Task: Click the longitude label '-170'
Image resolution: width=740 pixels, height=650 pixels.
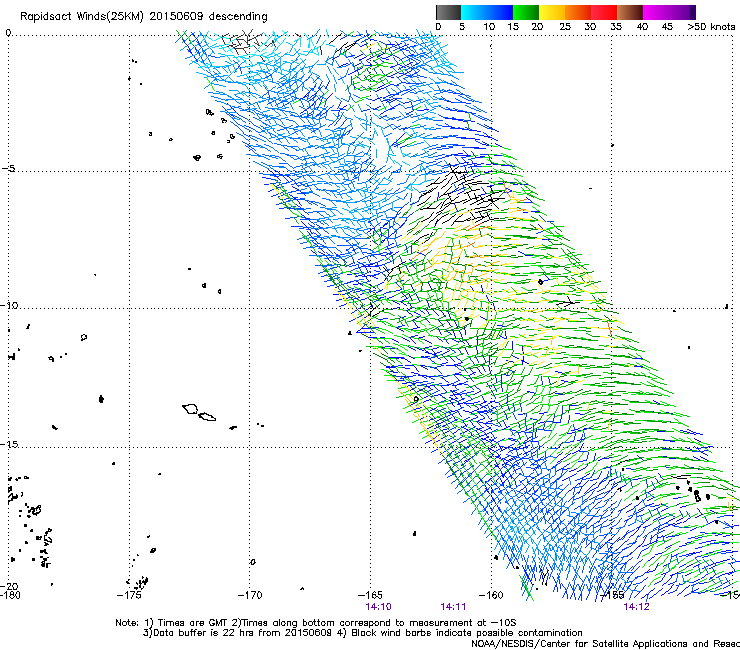Action: (250, 595)
